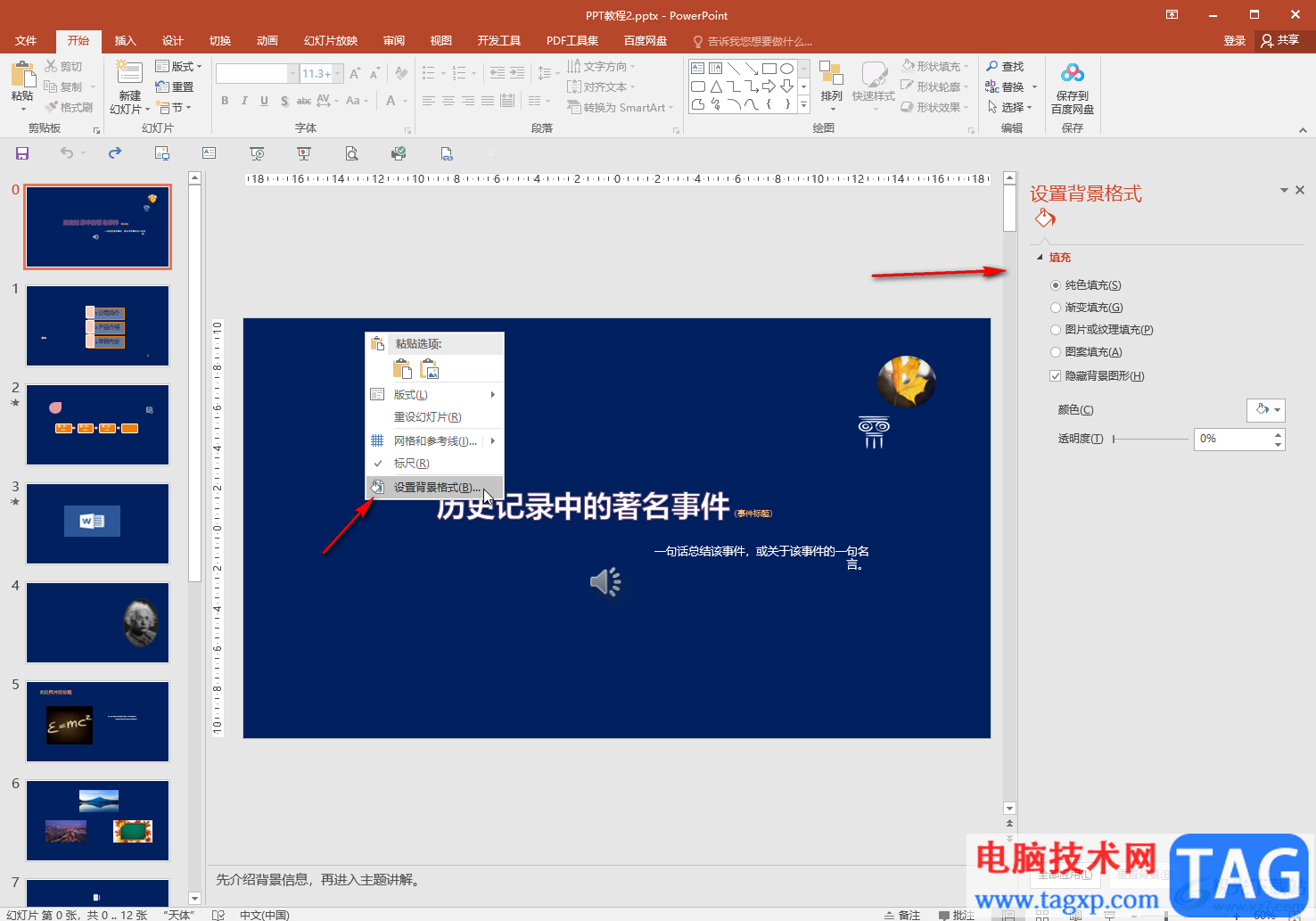Viewport: 1316px width, 921px height.
Task: Close the Format Background pane
Action: (x=1300, y=190)
